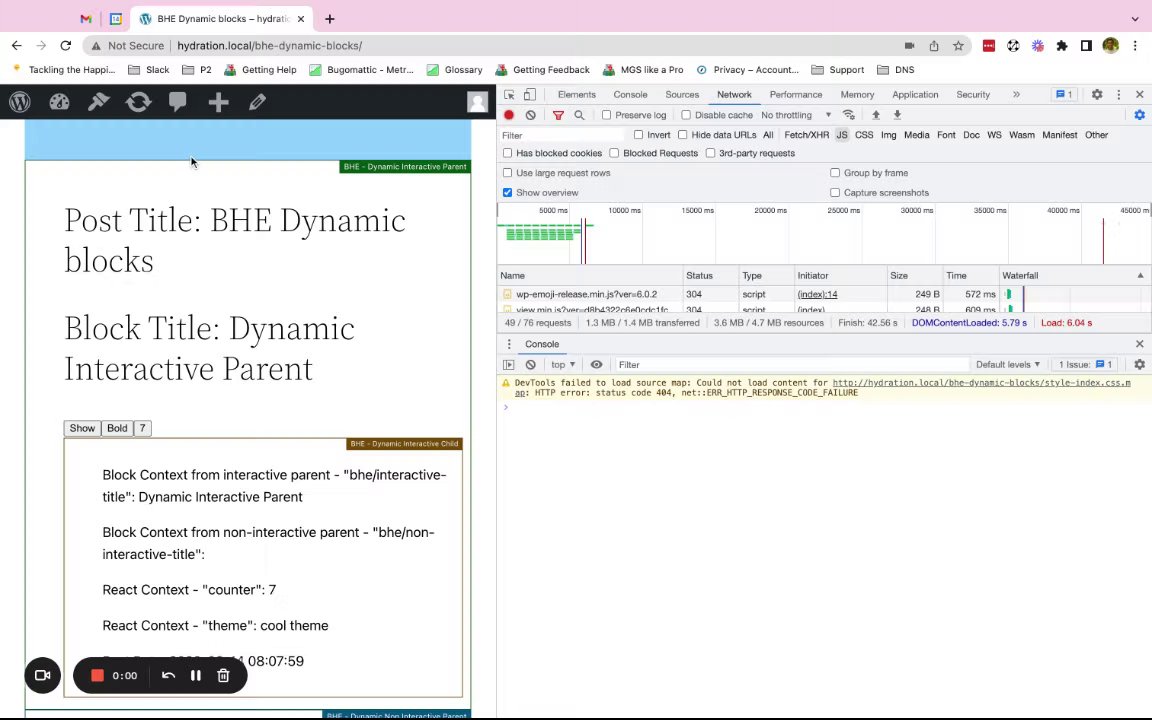
Task: Enable the Preserve log checkbox
Action: tap(607, 115)
